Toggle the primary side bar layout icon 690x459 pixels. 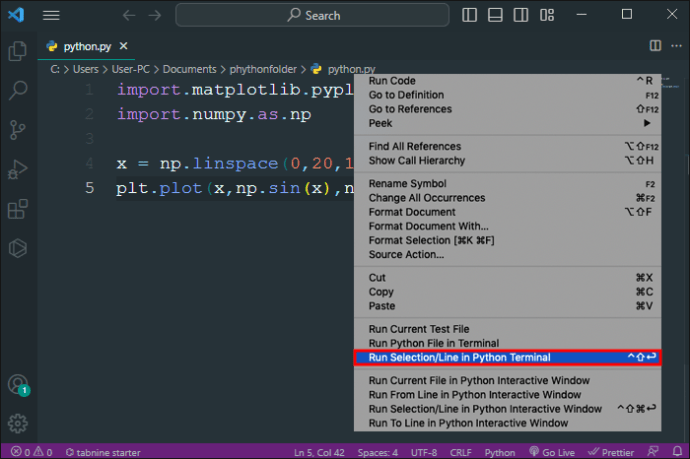point(470,15)
